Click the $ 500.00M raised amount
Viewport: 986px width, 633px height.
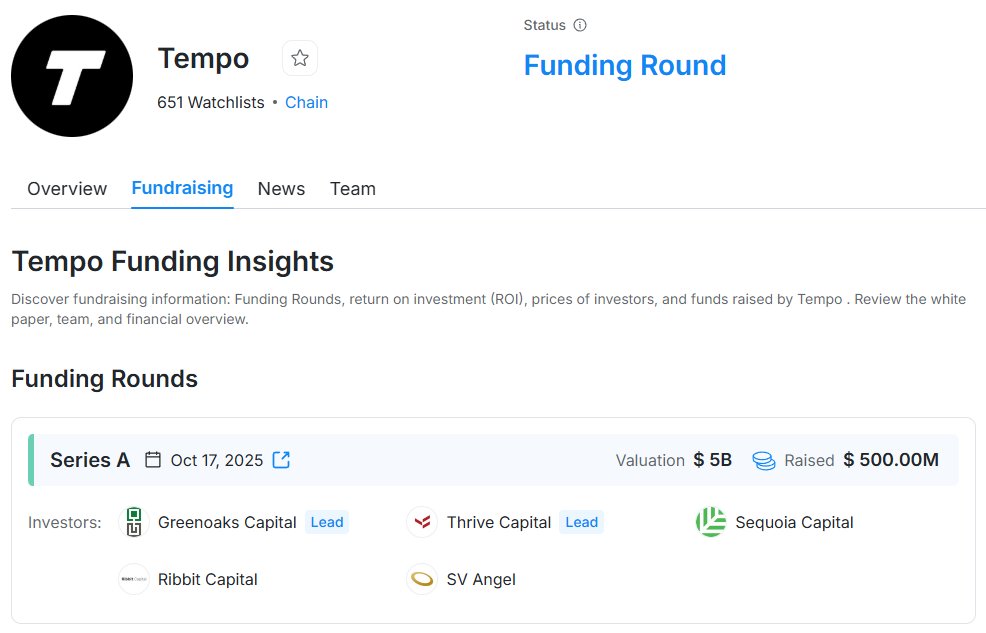[x=891, y=460]
